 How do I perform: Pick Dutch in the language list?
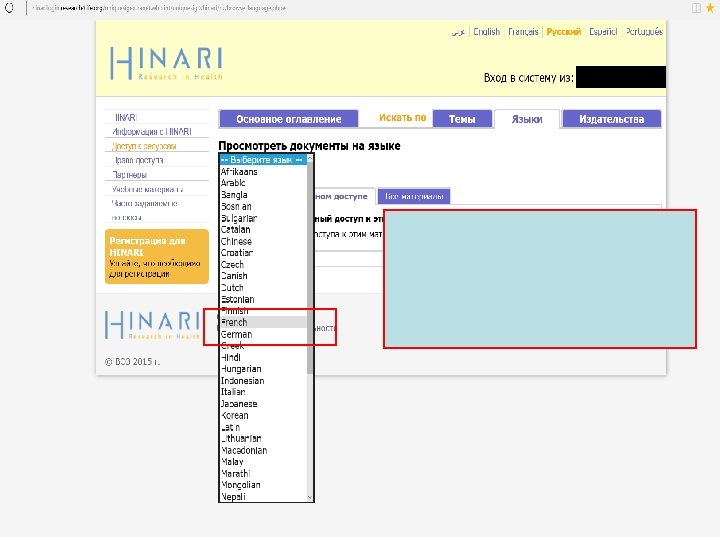click(263, 287)
